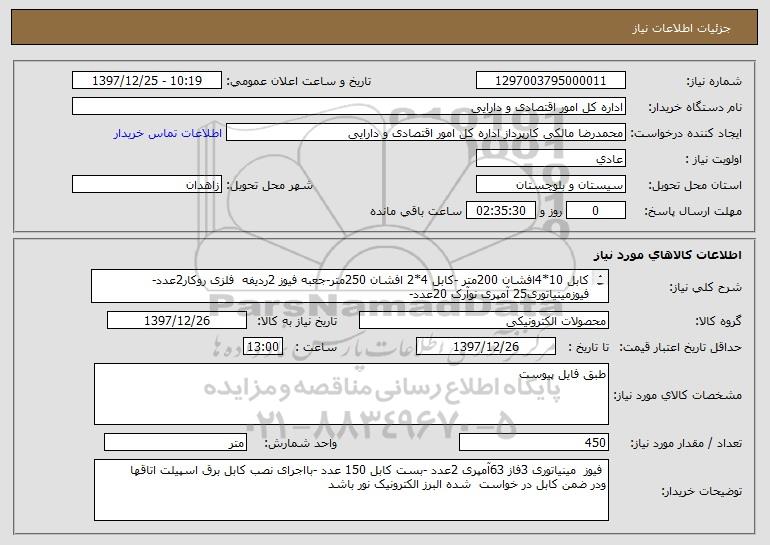Click the time field showing 13:00
The height and width of the screenshot is (545, 770).
pos(263,347)
